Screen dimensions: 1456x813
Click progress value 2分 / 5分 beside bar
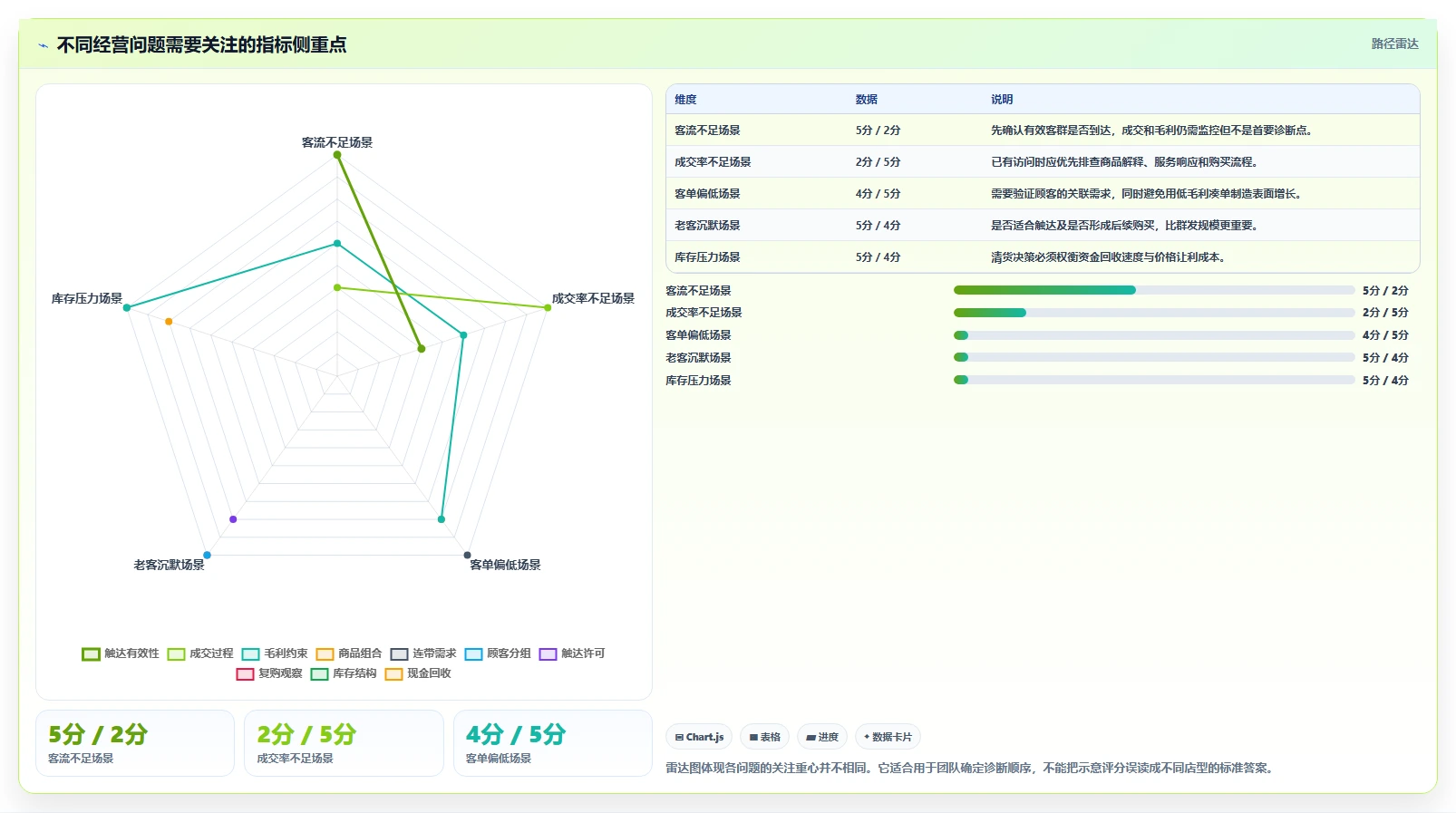point(1385,313)
